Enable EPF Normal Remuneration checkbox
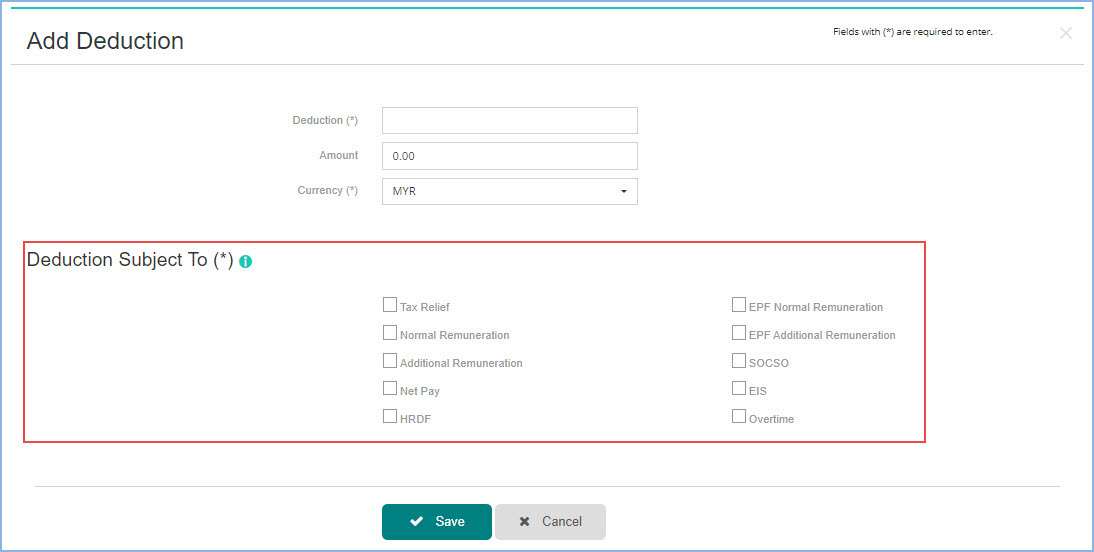The image size is (1094, 552). pyautogui.click(x=739, y=305)
